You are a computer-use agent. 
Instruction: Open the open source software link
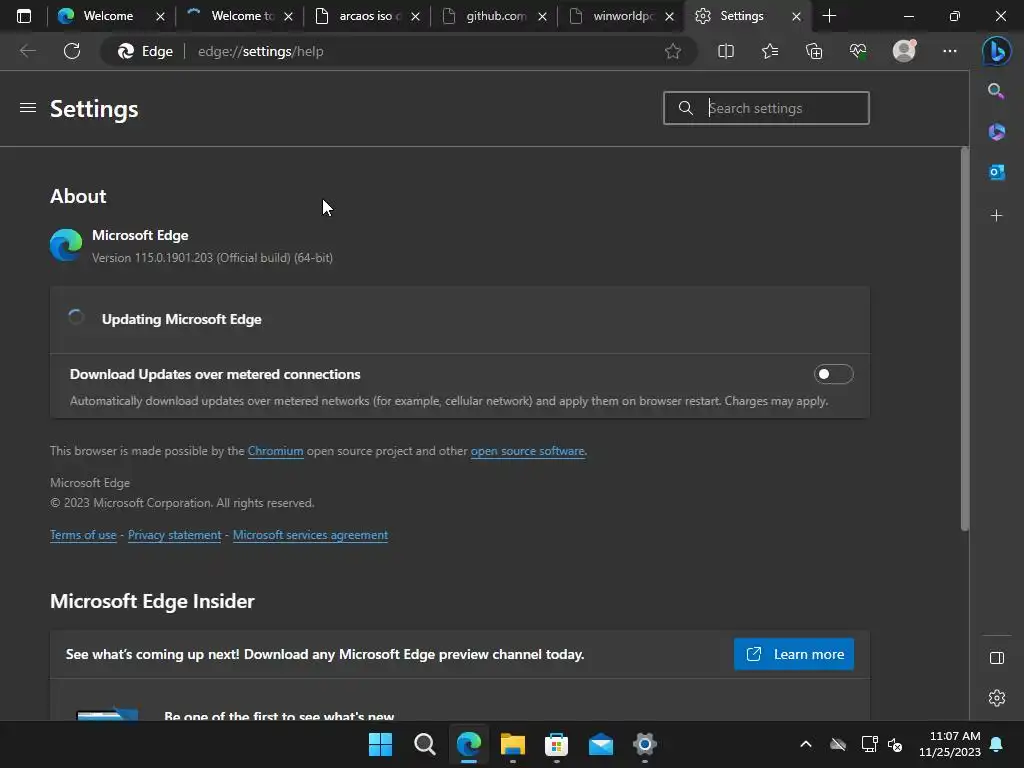point(527,451)
